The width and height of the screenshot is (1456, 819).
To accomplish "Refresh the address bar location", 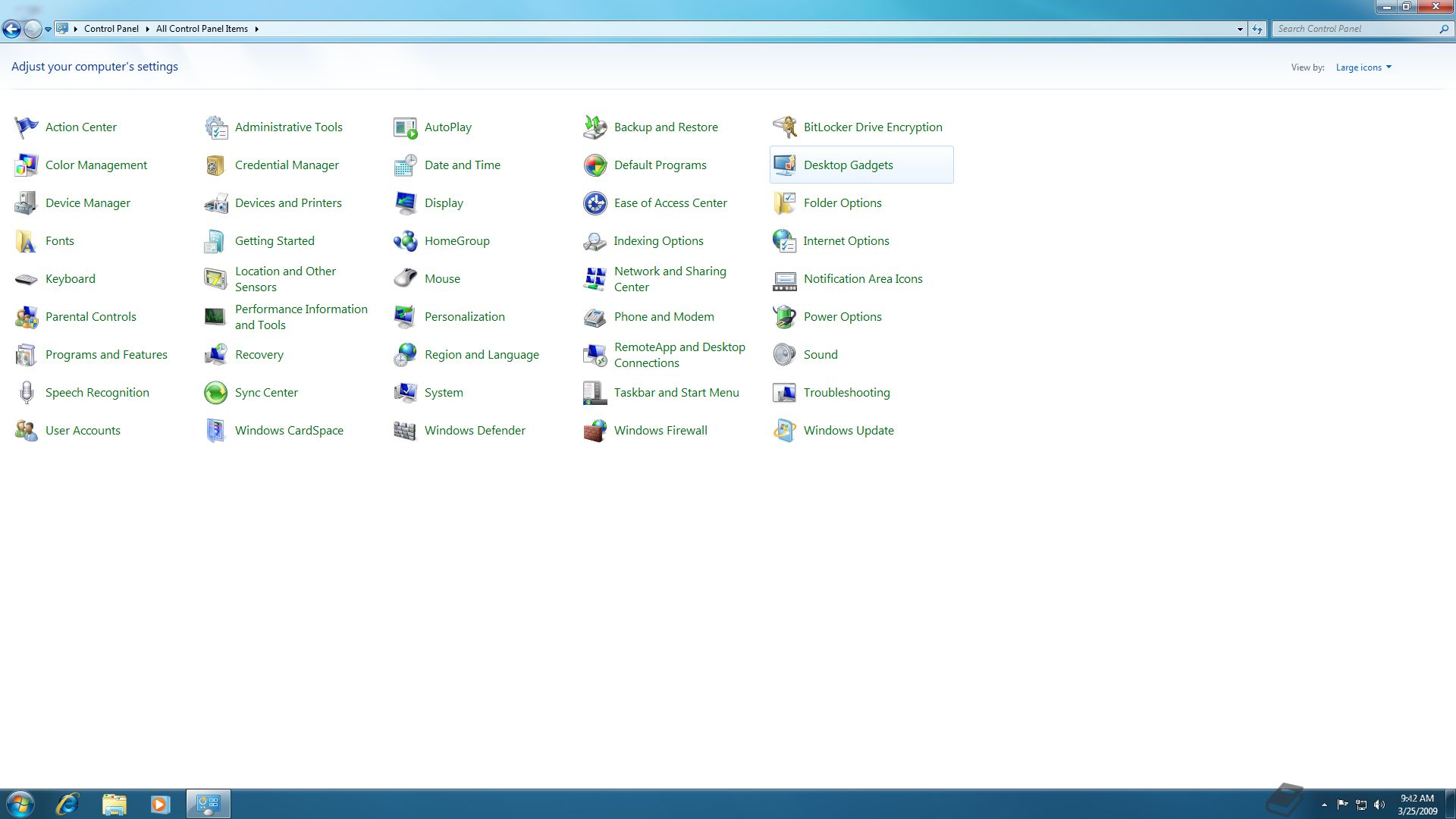I will click(1257, 29).
